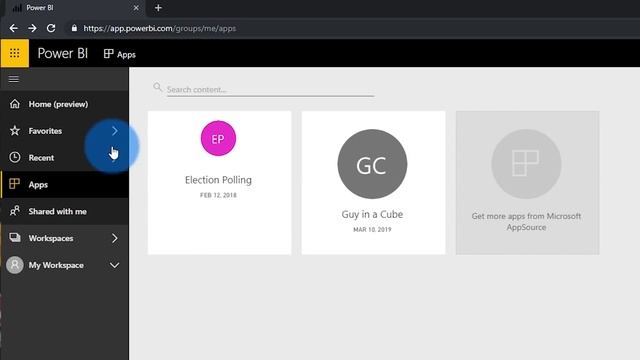Viewport: 640px width, 360px height.
Task: Click the search magnifier icon
Action: click(x=158, y=87)
